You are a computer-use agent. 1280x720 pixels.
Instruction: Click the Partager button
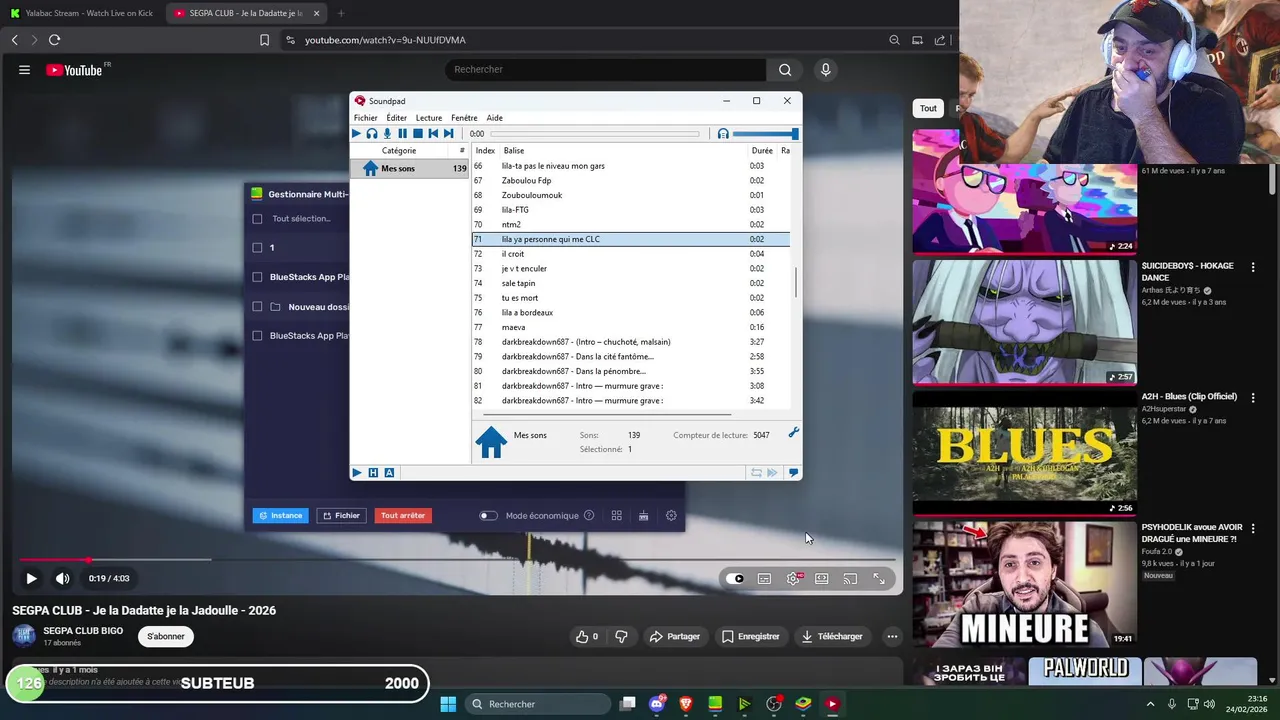click(x=674, y=636)
